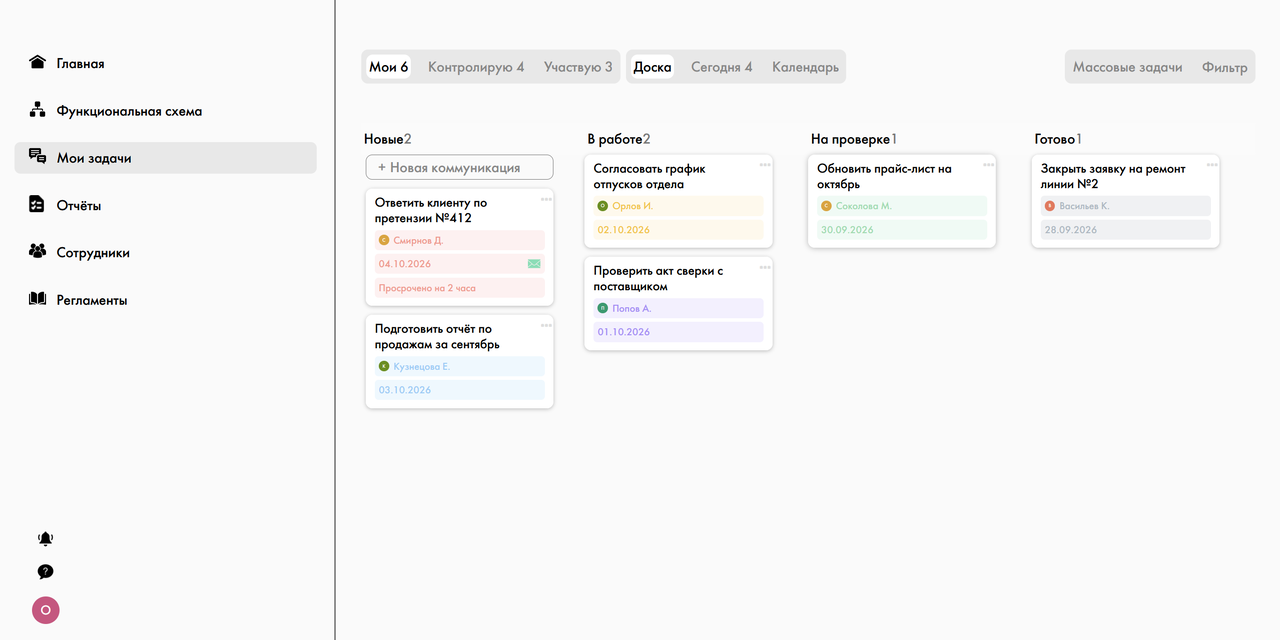Click the hierarchy icon beside Функциональная схема
Viewport: 1280px width, 640px height.
click(38, 110)
